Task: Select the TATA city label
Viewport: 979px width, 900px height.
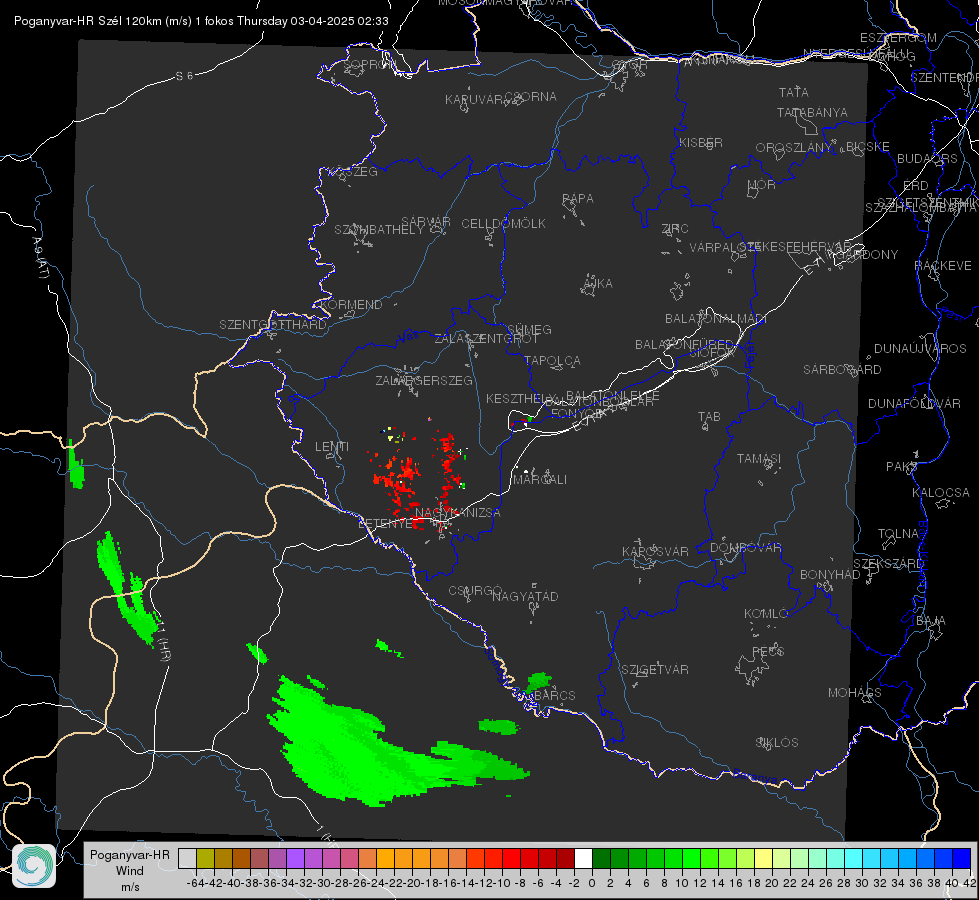Action: tap(794, 92)
